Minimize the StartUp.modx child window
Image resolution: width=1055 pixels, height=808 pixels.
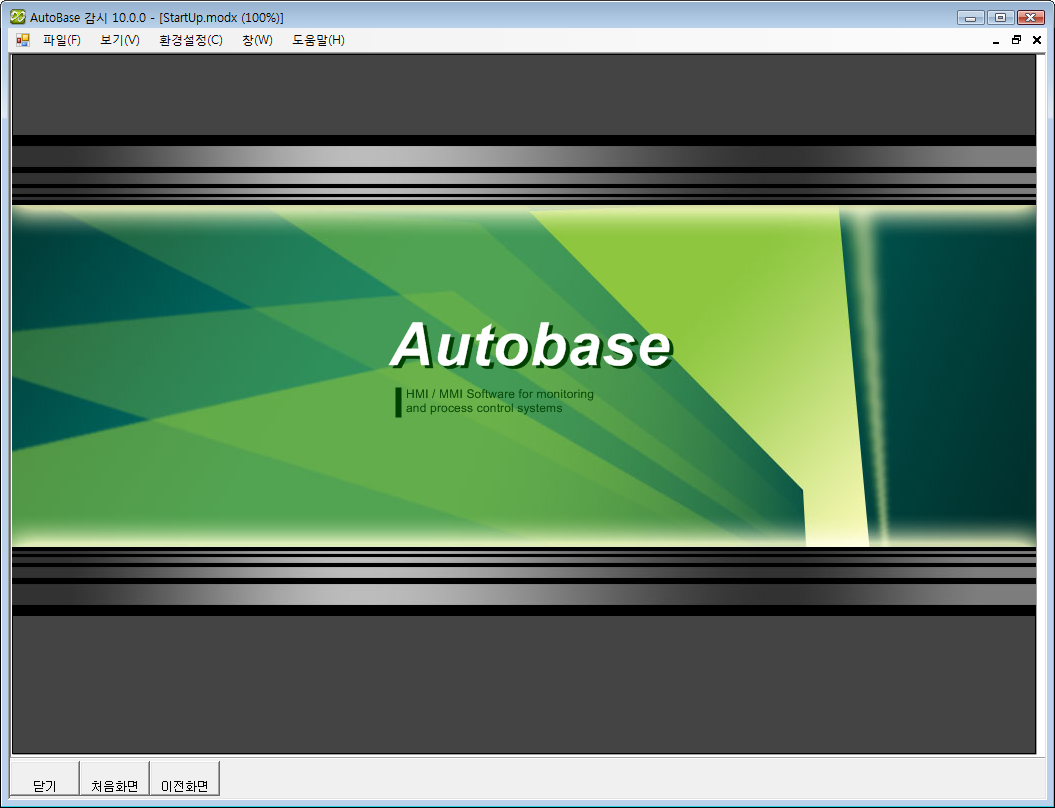pyautogui.click(x=996, y=40)
